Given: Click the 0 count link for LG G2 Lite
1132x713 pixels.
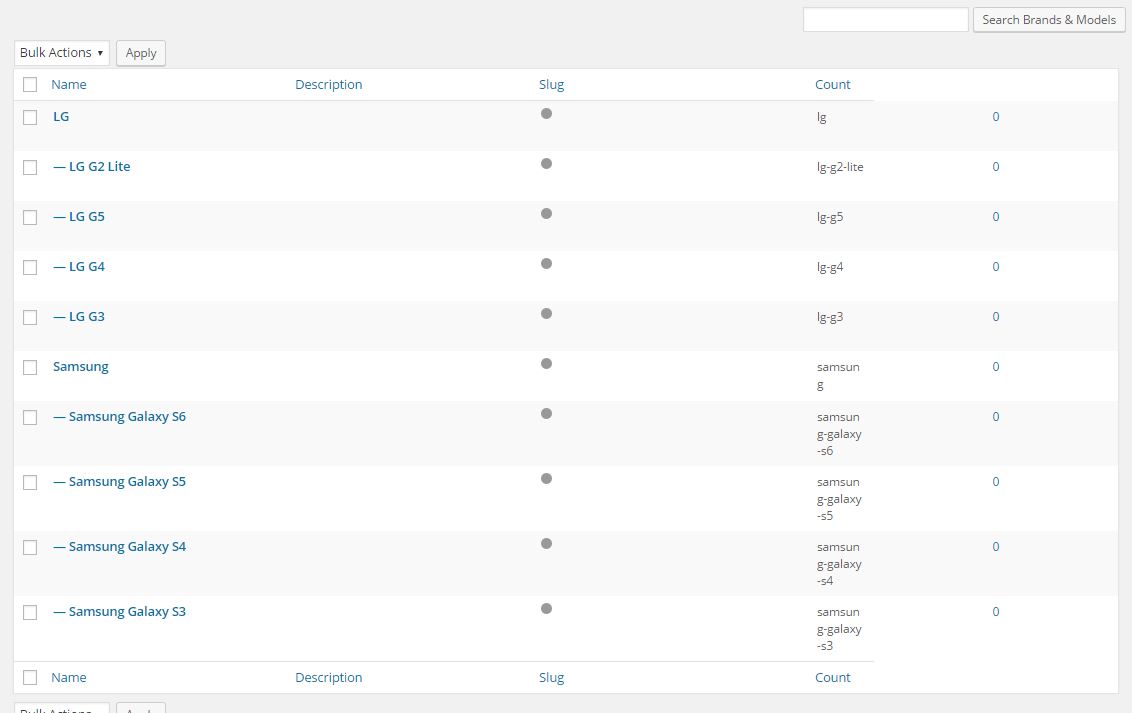Looking at the screenshot, I should tap(996, 167).
